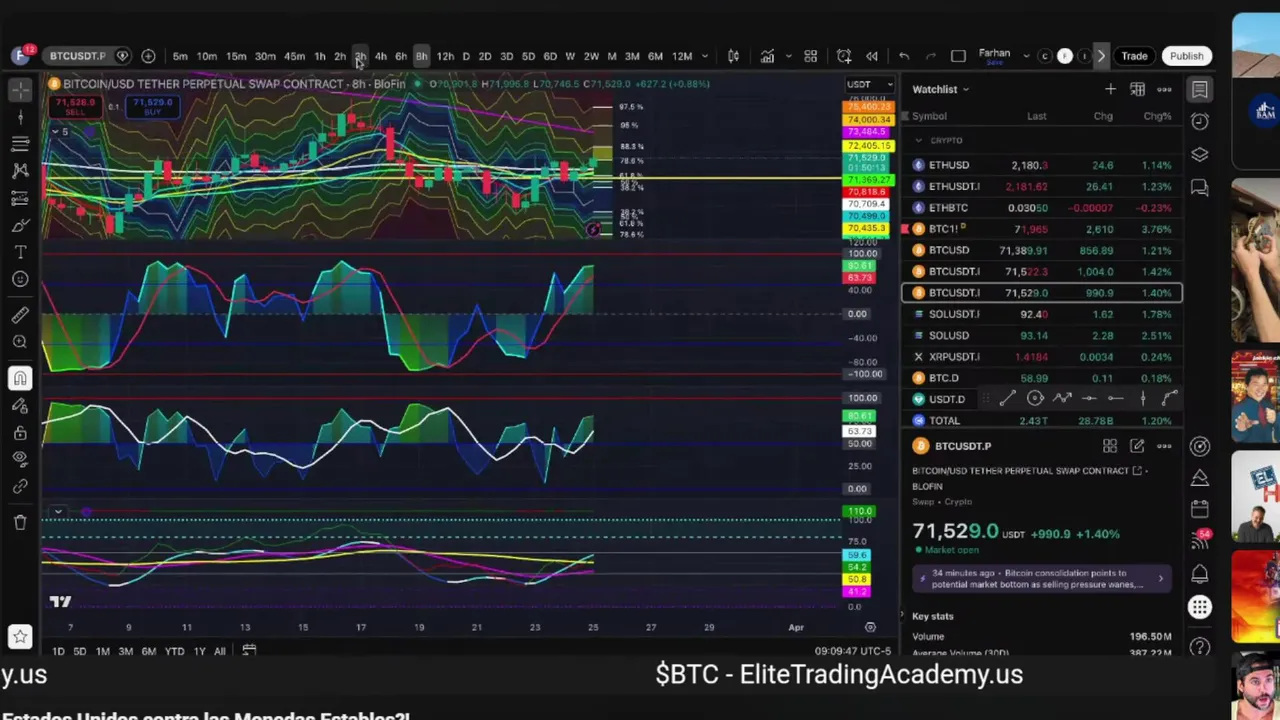The image size is (1280, 720).
Task: Select the ETHUSD watchlist row
Action: [x=1042, y=165]
